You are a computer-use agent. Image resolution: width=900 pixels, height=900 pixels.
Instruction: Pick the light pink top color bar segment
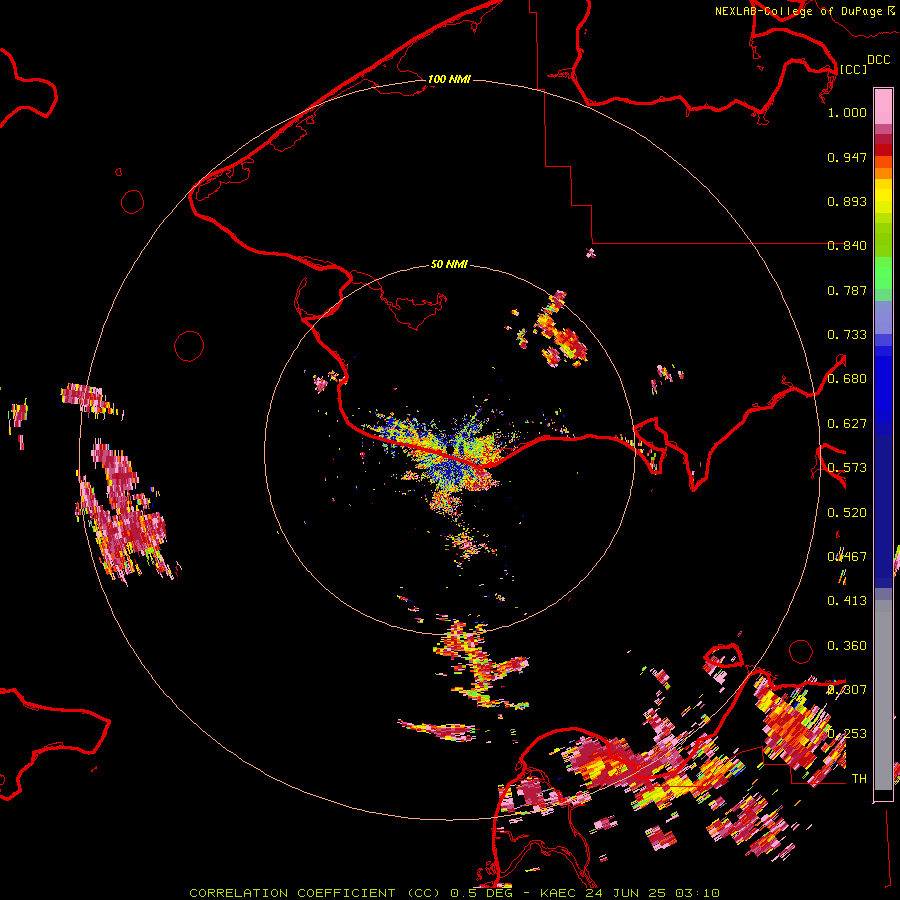point(883,106)
